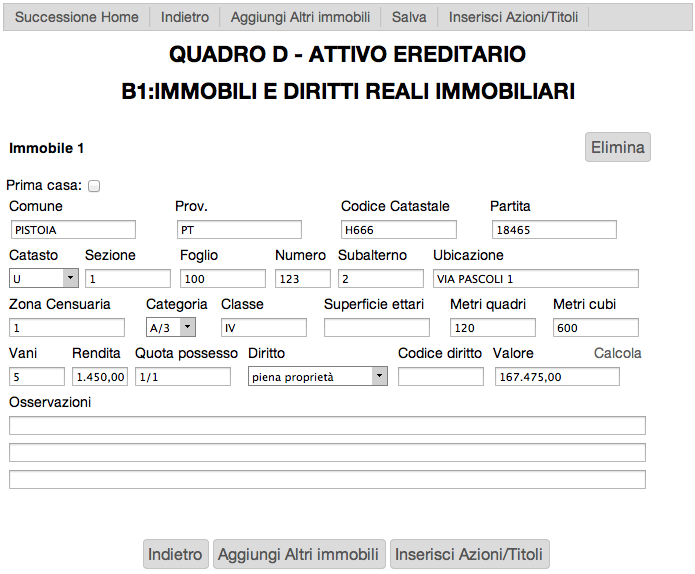Viewport: 695px width, 574px height.
Task: Select the empty Superficie ettari field
Action: 376,327
